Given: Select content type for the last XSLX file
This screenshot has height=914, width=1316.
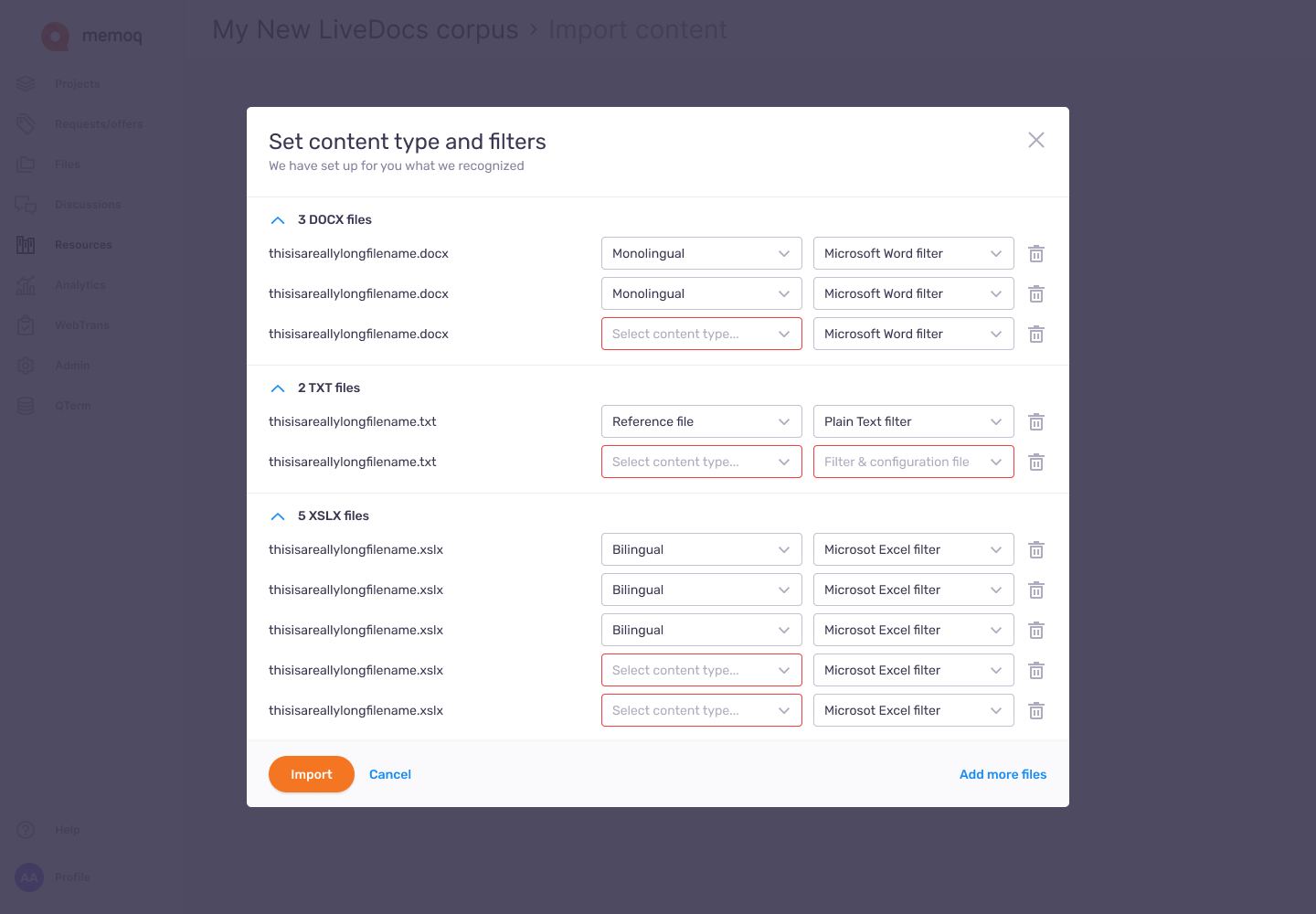Looking at the screenshot, I should 701,710.
